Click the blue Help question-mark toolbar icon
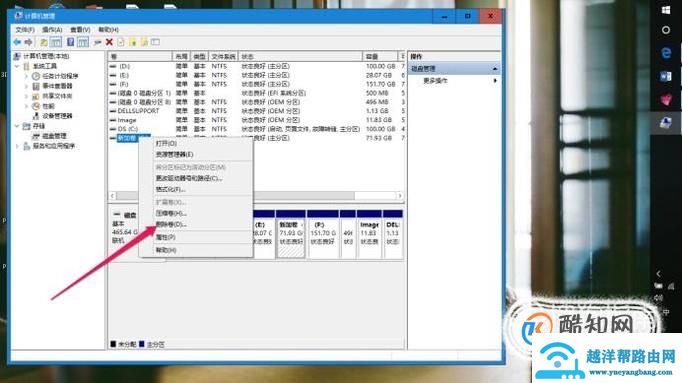Screen dimensions: 682x383 click(70, 42)
